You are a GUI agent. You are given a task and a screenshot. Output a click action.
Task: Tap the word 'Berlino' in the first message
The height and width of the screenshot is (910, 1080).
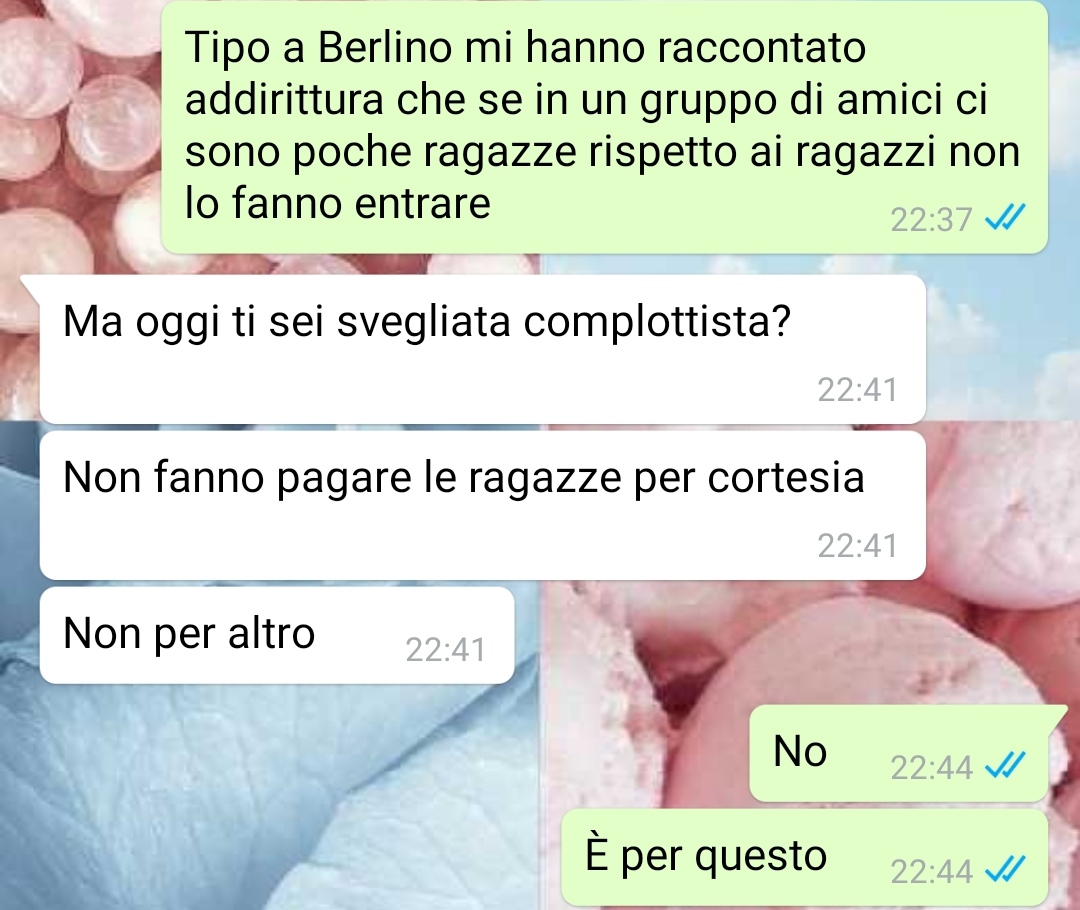point(385,48)
